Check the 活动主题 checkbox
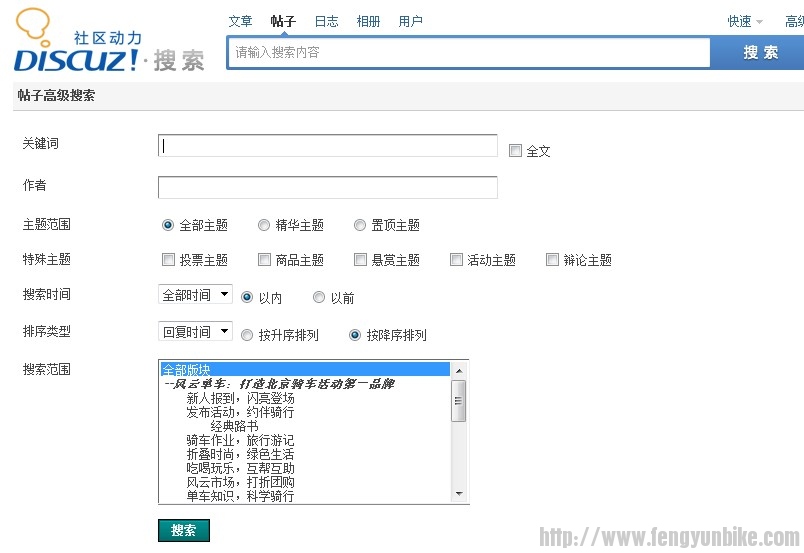 coord(456,260)
